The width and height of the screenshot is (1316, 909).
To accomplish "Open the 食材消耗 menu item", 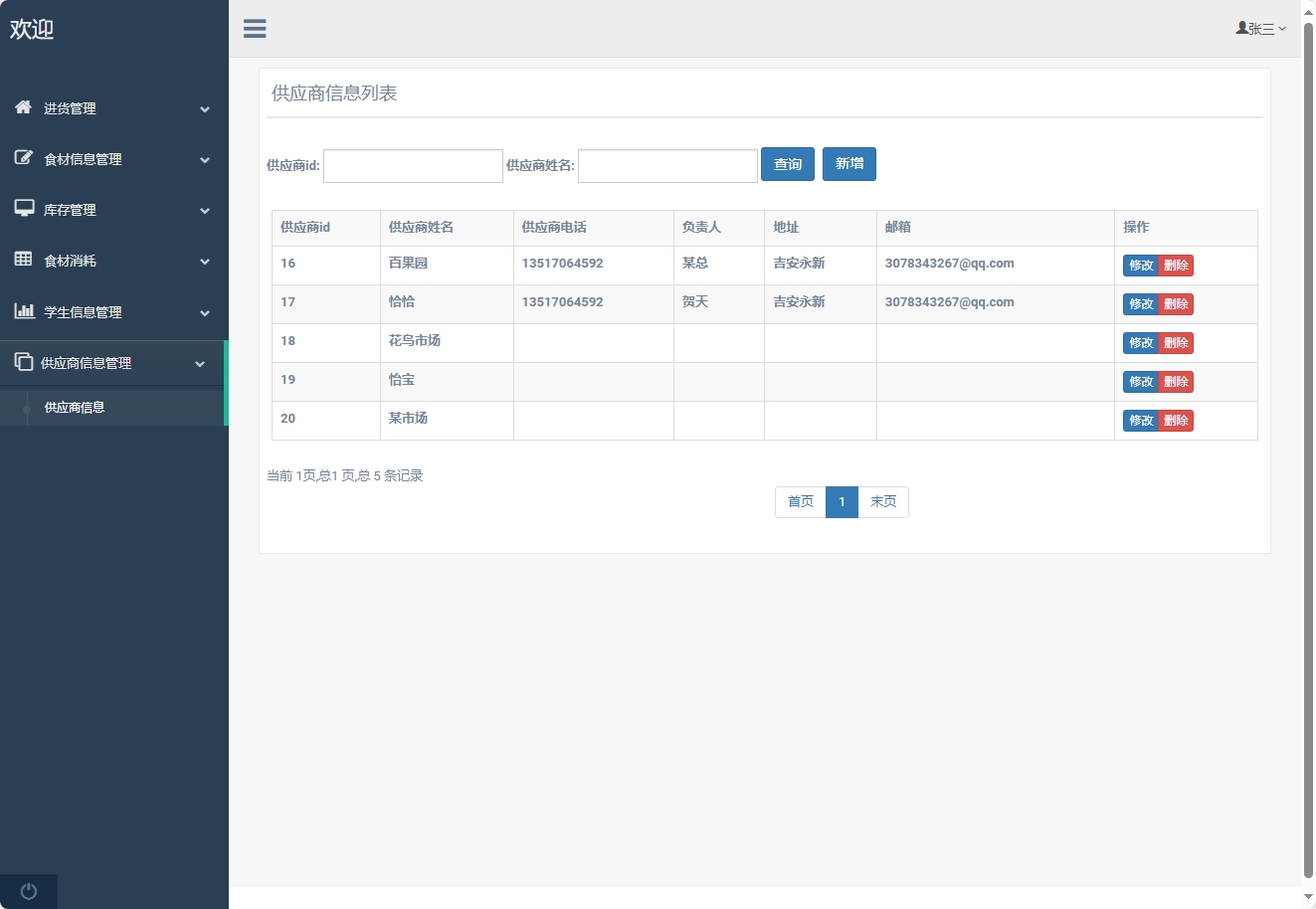I will pos(70,261).
